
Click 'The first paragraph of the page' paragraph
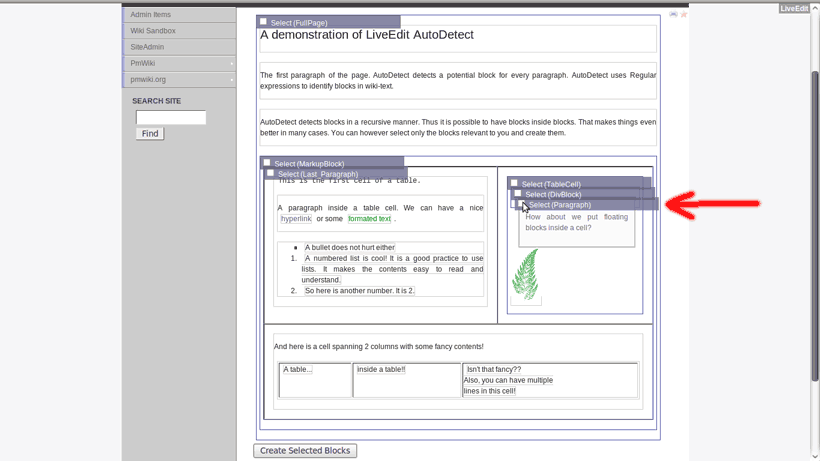pyautogui.click(x=458, y=80)
